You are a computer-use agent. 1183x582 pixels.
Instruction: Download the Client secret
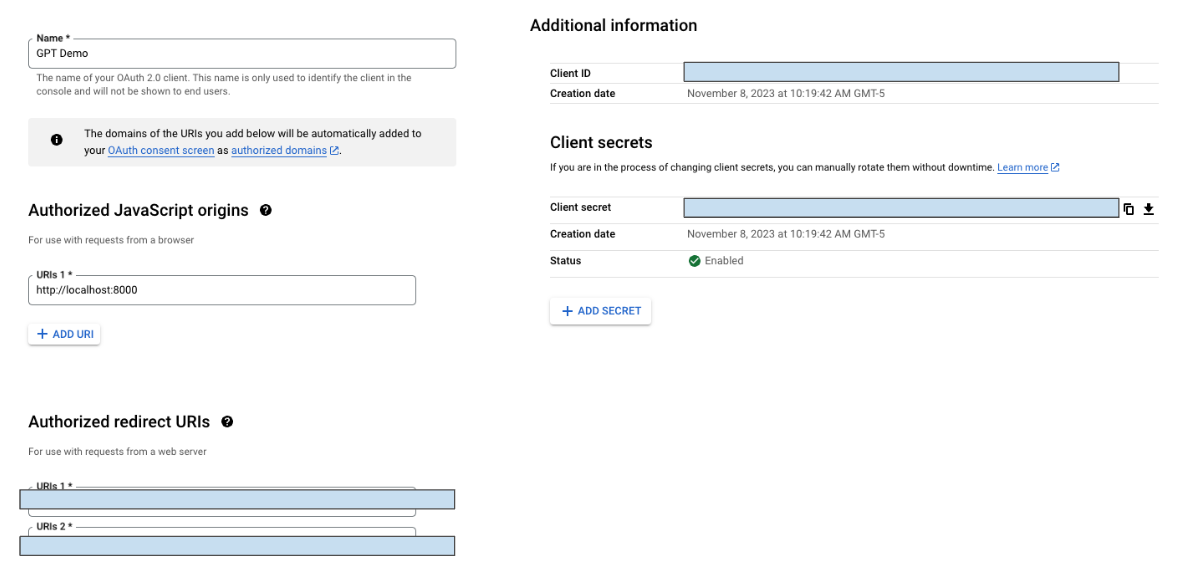pyautogui.click(x=1148, y=207)
